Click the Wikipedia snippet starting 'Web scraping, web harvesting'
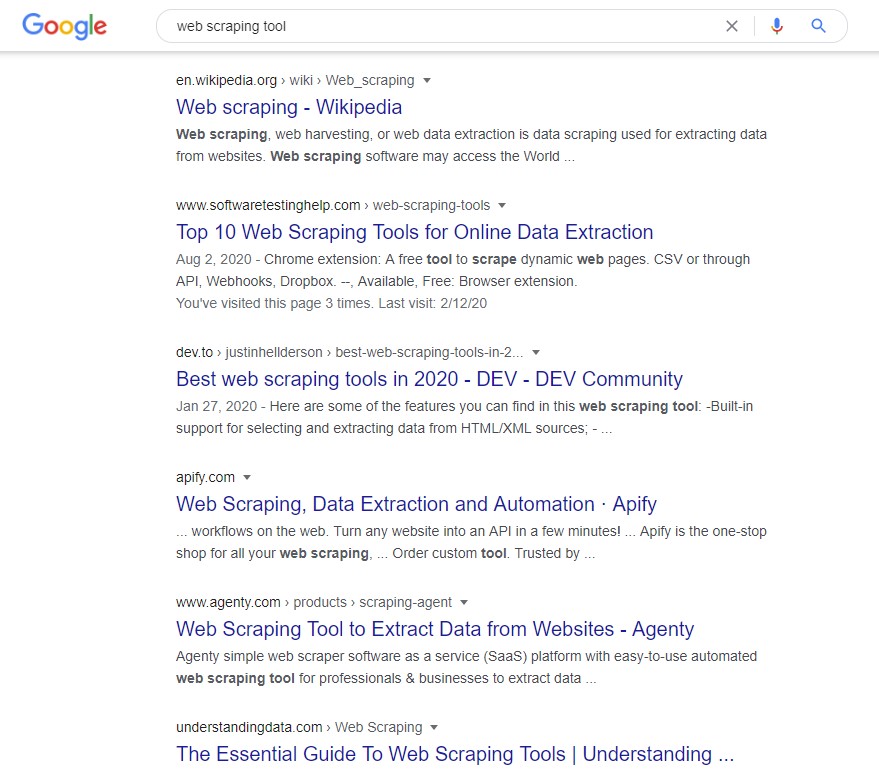This screenshot has height=773, width=879. pos(471,145)
